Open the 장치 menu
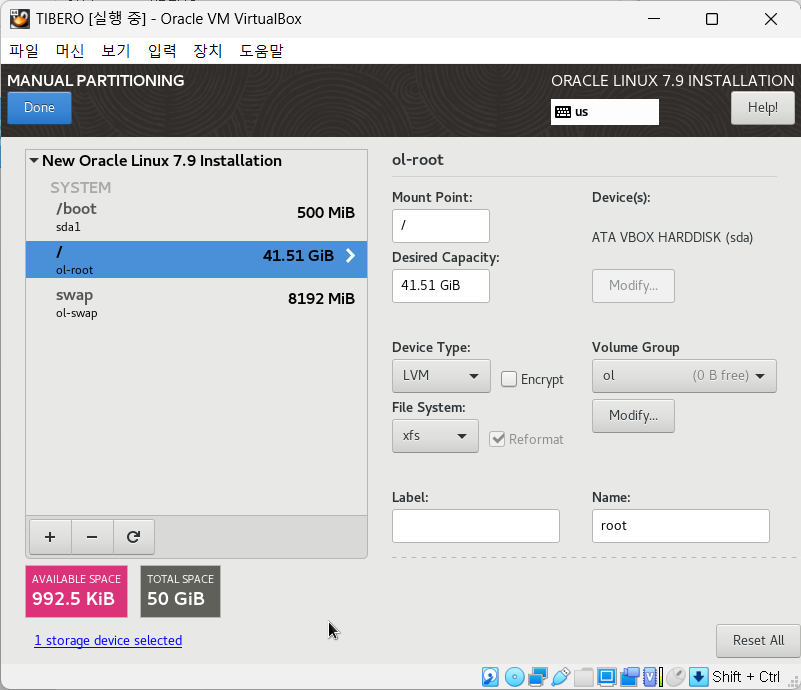 click(208, 51)
